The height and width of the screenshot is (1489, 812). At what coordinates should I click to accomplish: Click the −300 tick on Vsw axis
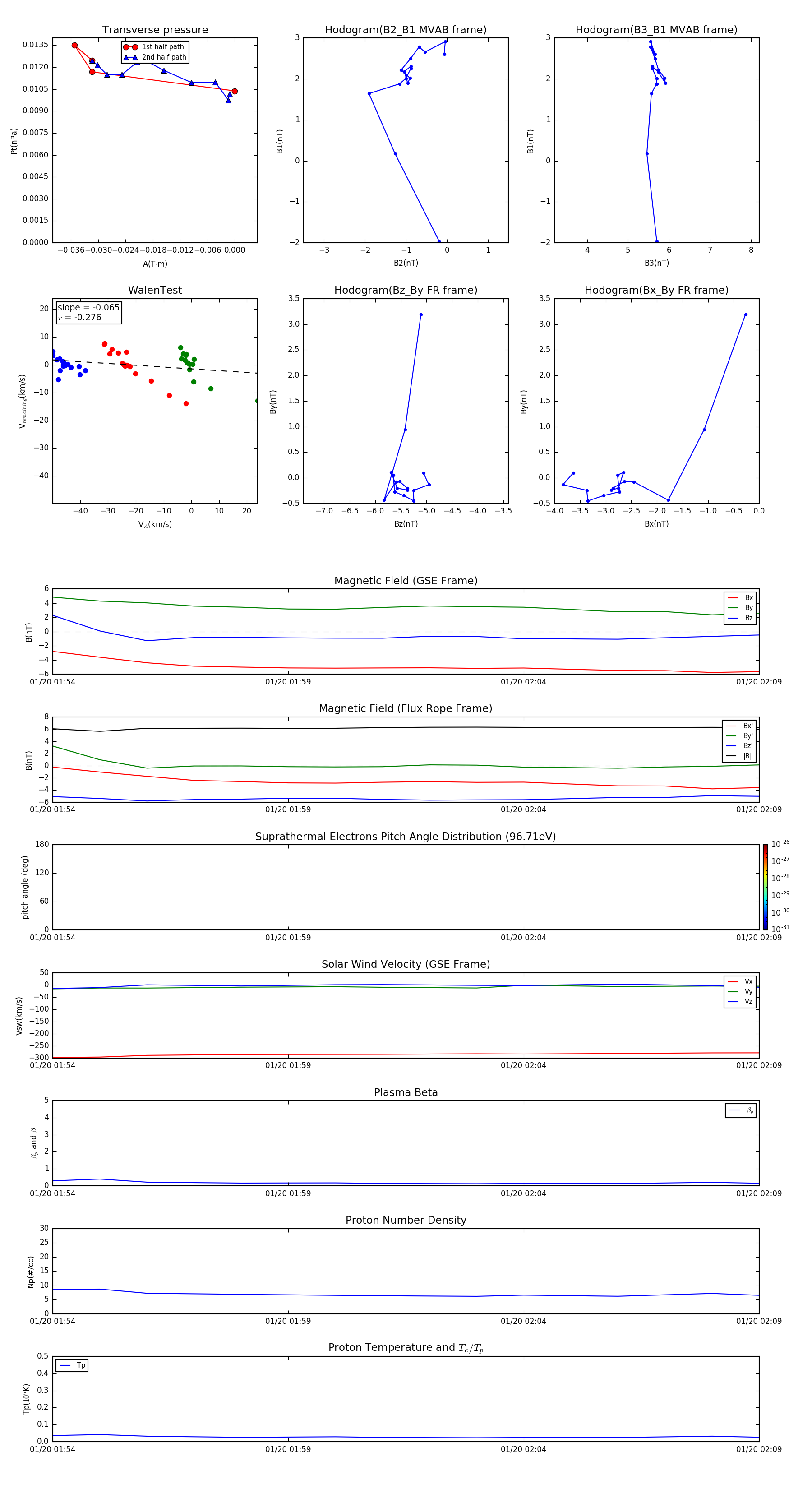pyautogui.click(x=38, y=1058)
